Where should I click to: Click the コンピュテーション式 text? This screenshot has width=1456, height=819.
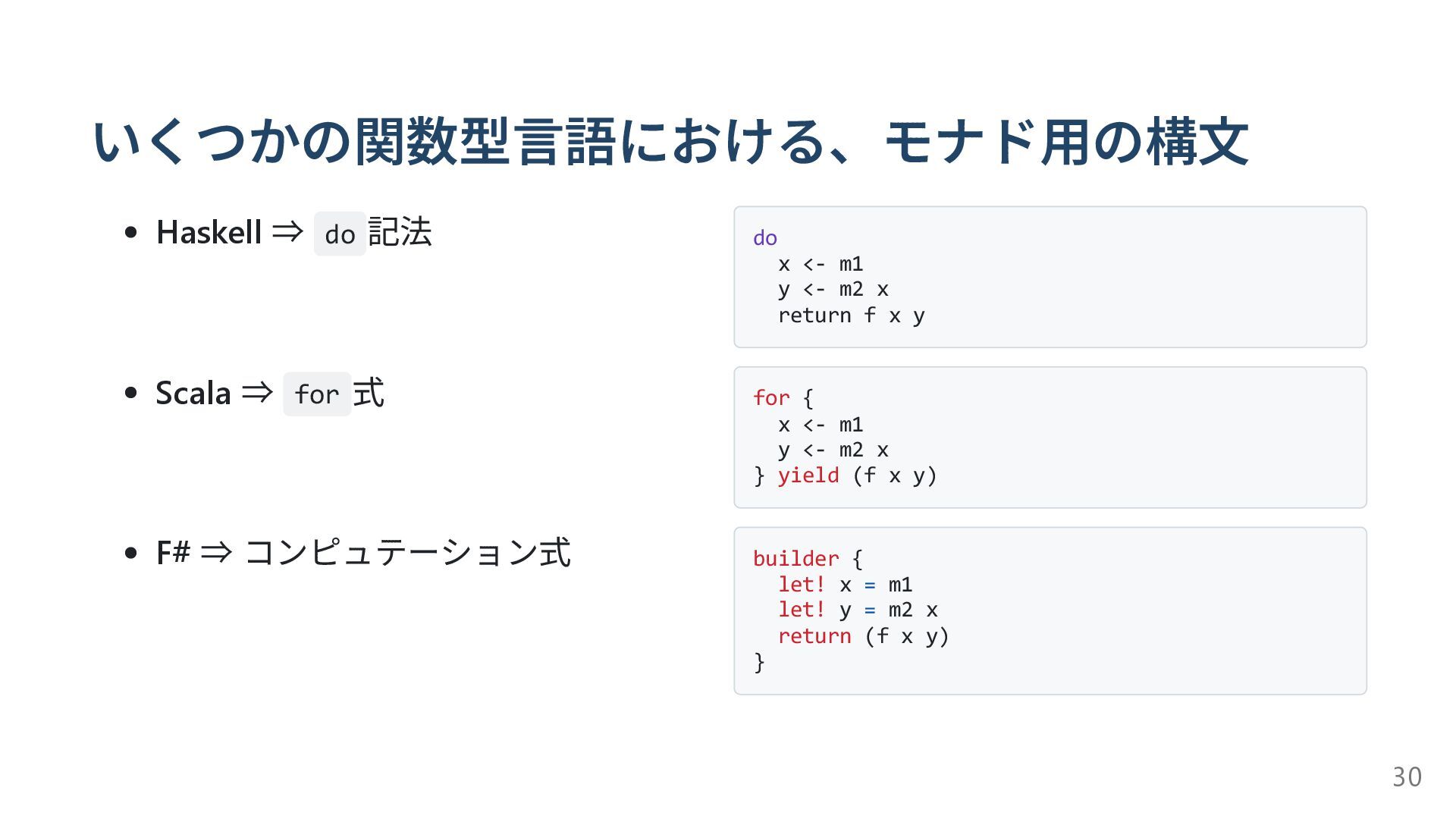(408, 552)
